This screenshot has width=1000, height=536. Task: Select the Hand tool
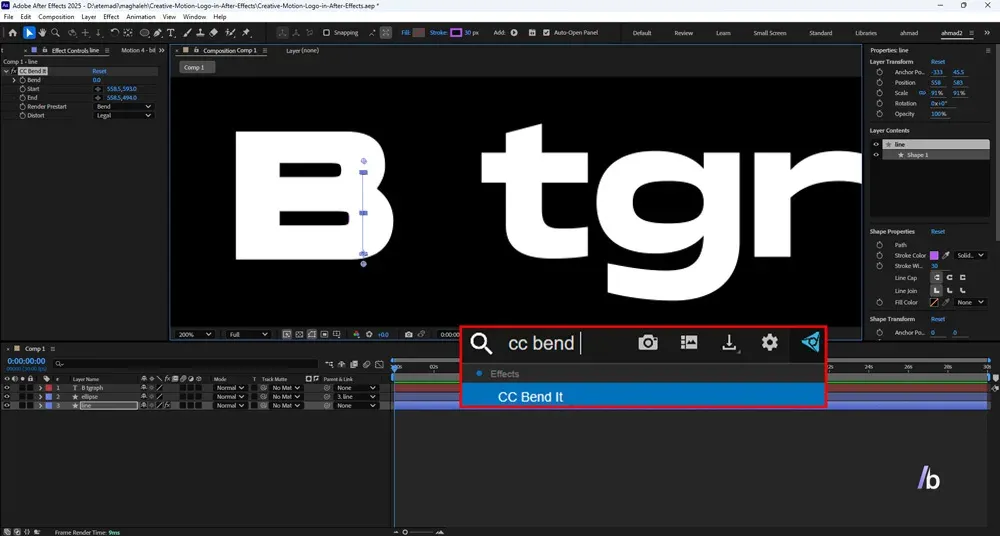pos(42,33)
